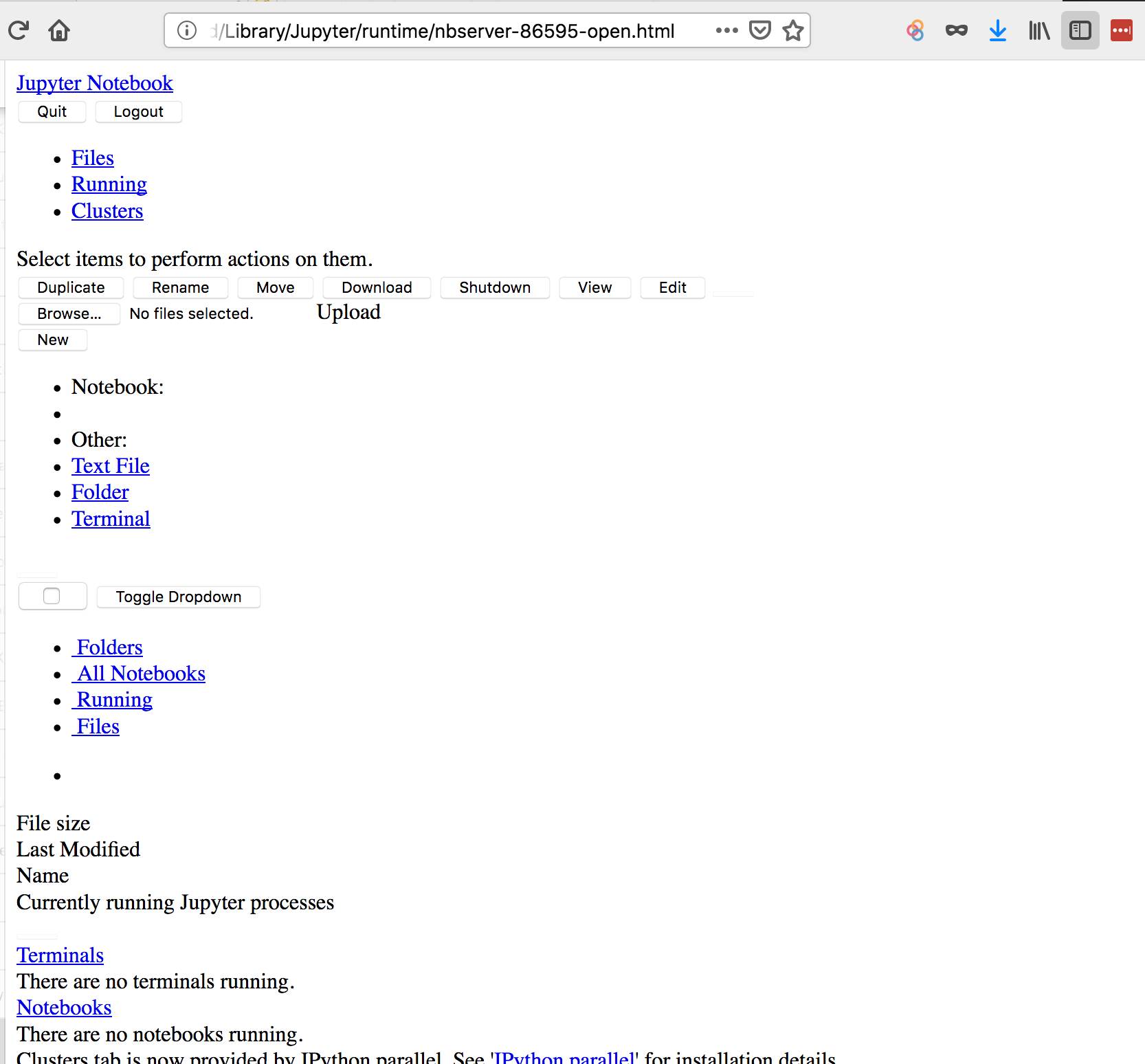Select Running in the selection list

pyautogui.click(x=112, y=700)
